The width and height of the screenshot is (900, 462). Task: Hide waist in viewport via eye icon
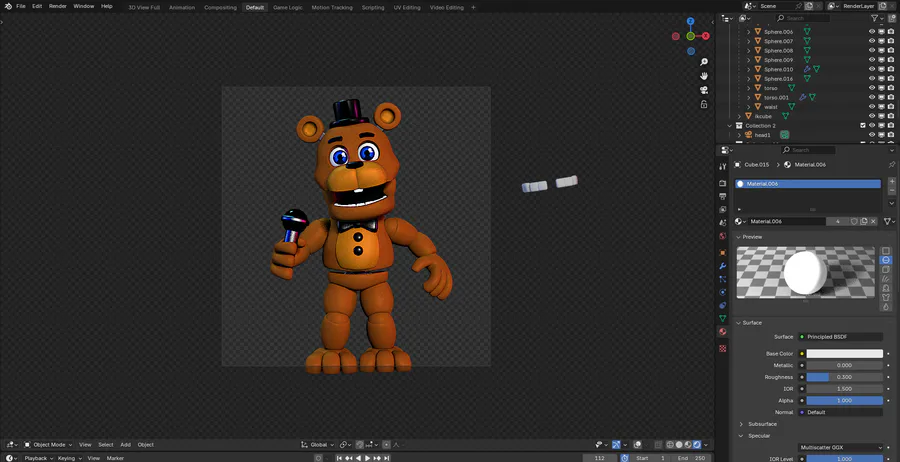point(872,107)
